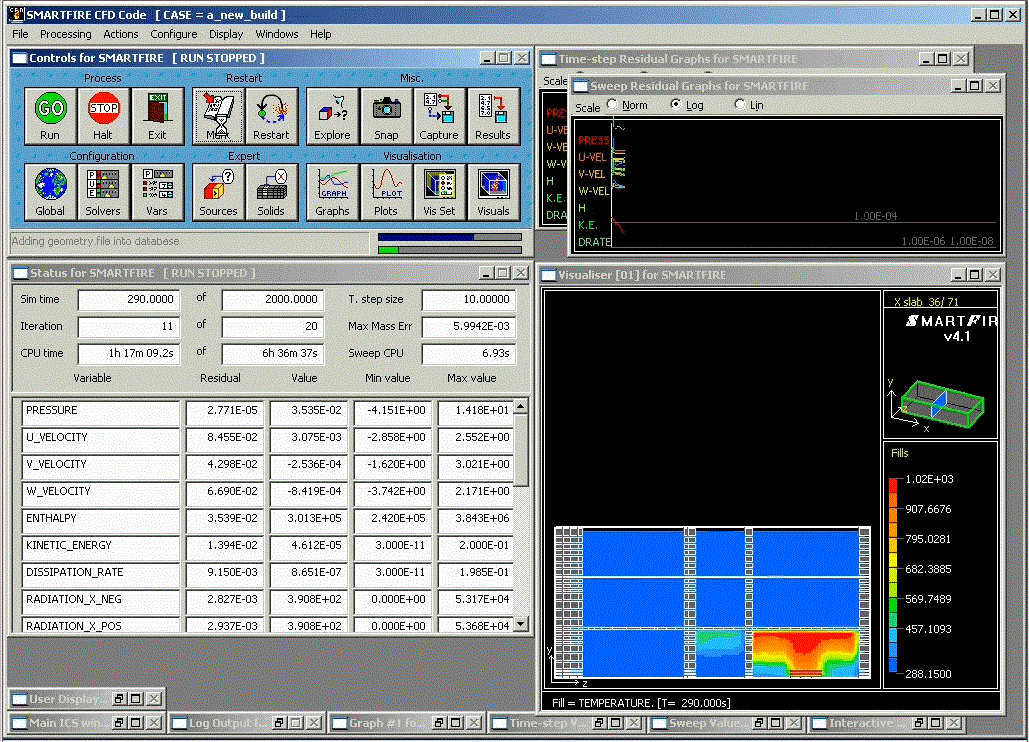Open Global configuration globe icon

[x=50, y=192]
